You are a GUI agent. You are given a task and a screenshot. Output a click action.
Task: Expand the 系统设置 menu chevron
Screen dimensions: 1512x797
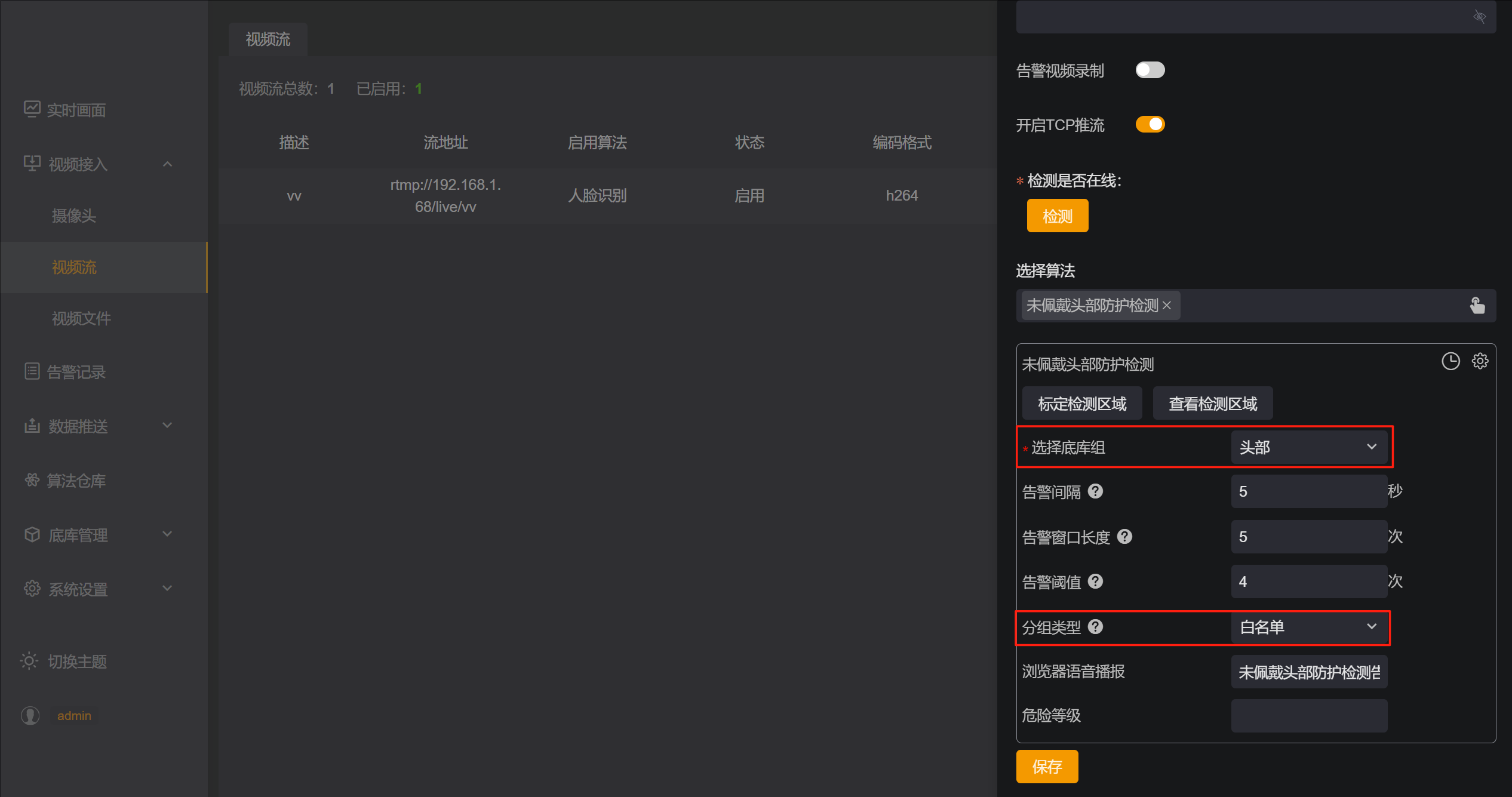click(x=168, y=588)
